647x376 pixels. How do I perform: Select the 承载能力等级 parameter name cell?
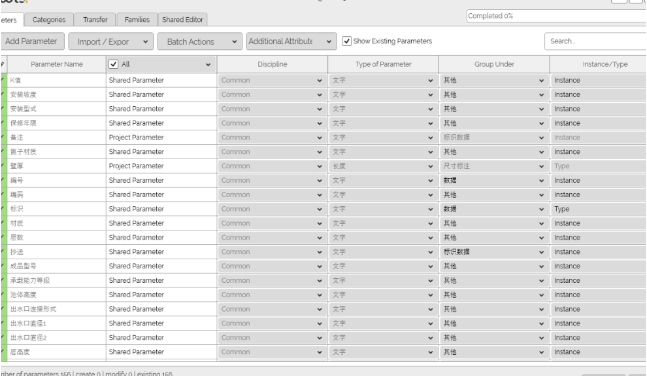pyautogui.click(x=57, y=281)
